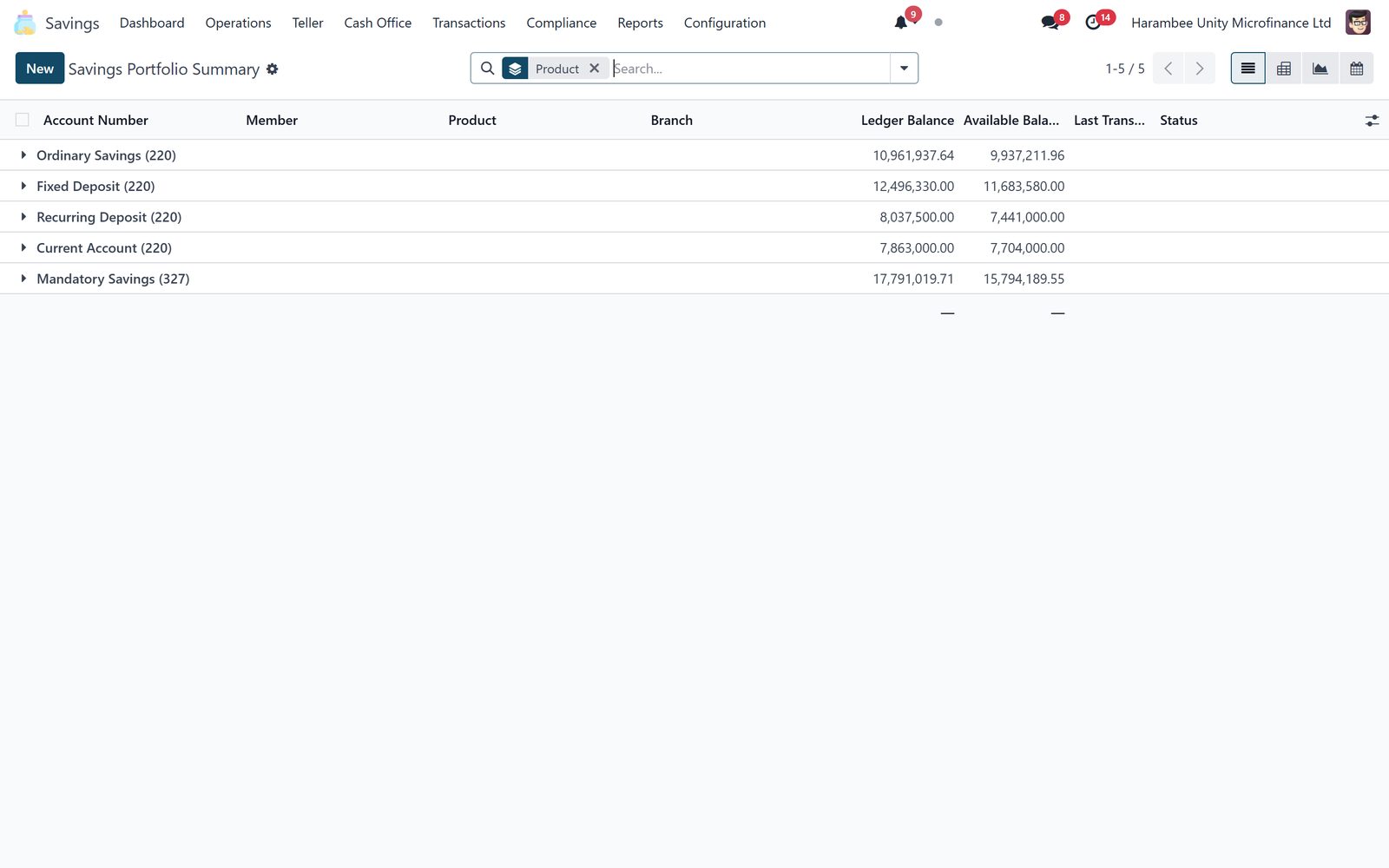Screen dimensions: 1389x868
Task: Switch to graph view
Action: [x=1320, y=69]
